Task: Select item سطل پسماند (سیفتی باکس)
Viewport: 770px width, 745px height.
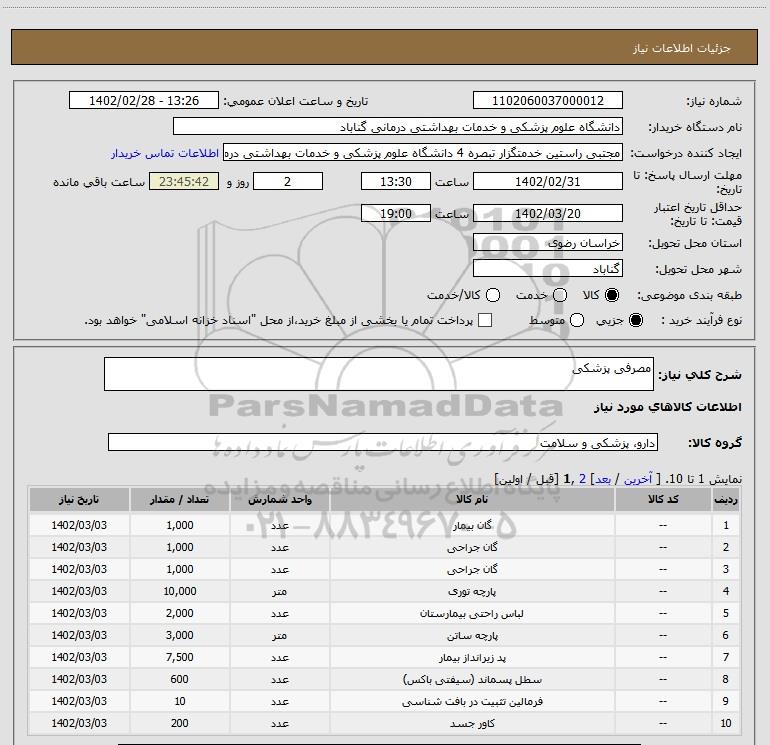Action: (x=472, y=680)
